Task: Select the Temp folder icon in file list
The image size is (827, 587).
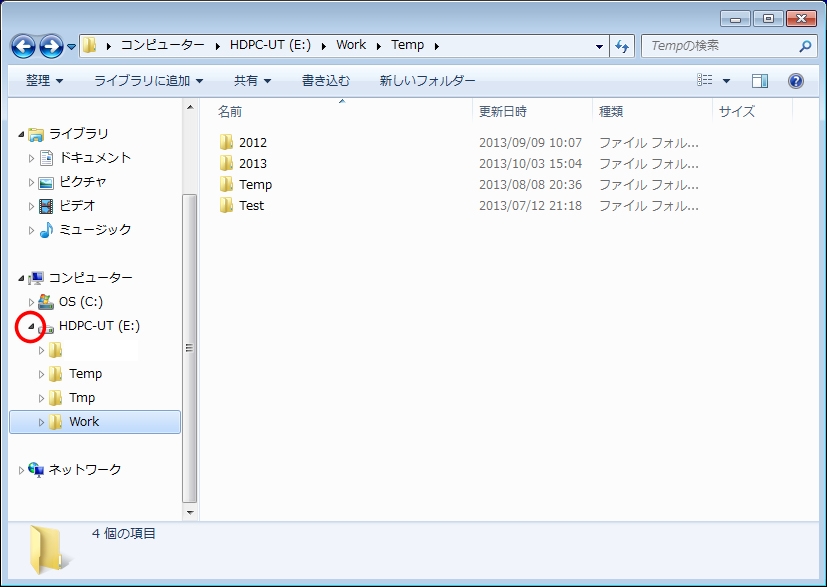Action: pos(226,184)
